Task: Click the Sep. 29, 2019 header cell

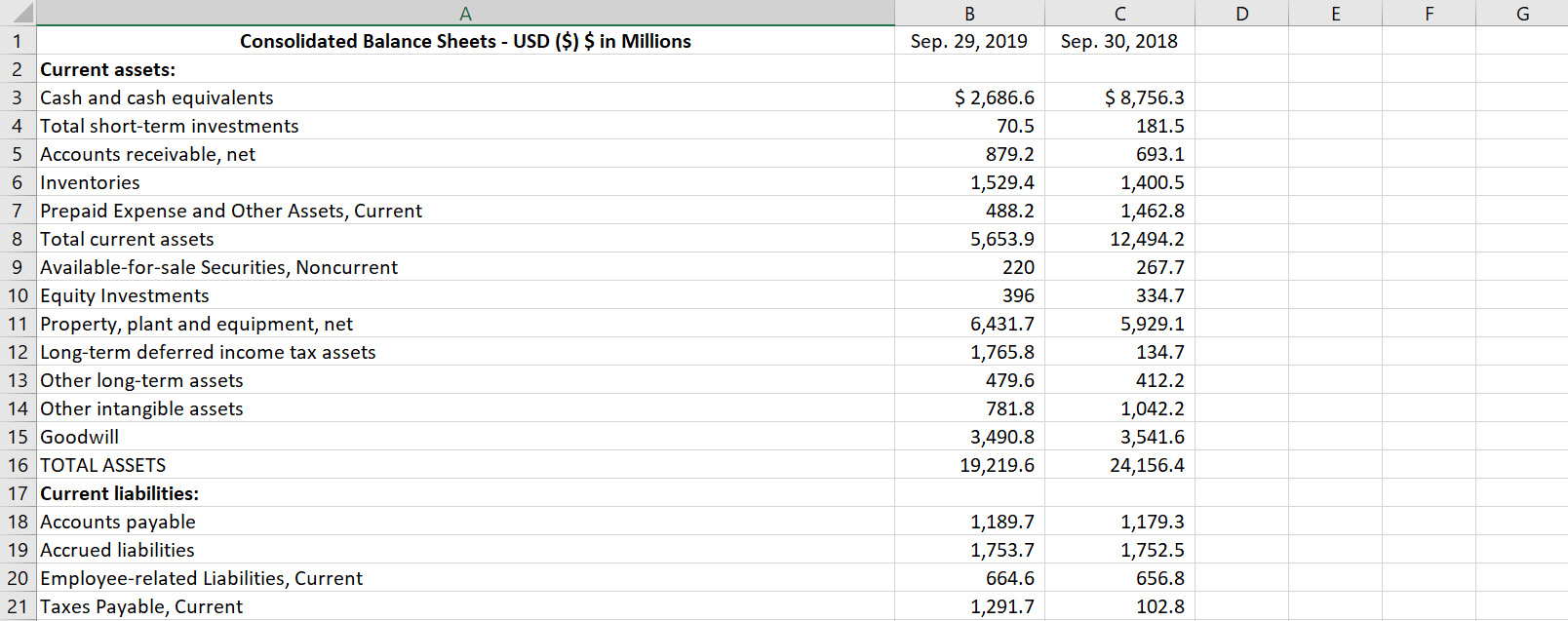Action: click(x=969, y=41)
